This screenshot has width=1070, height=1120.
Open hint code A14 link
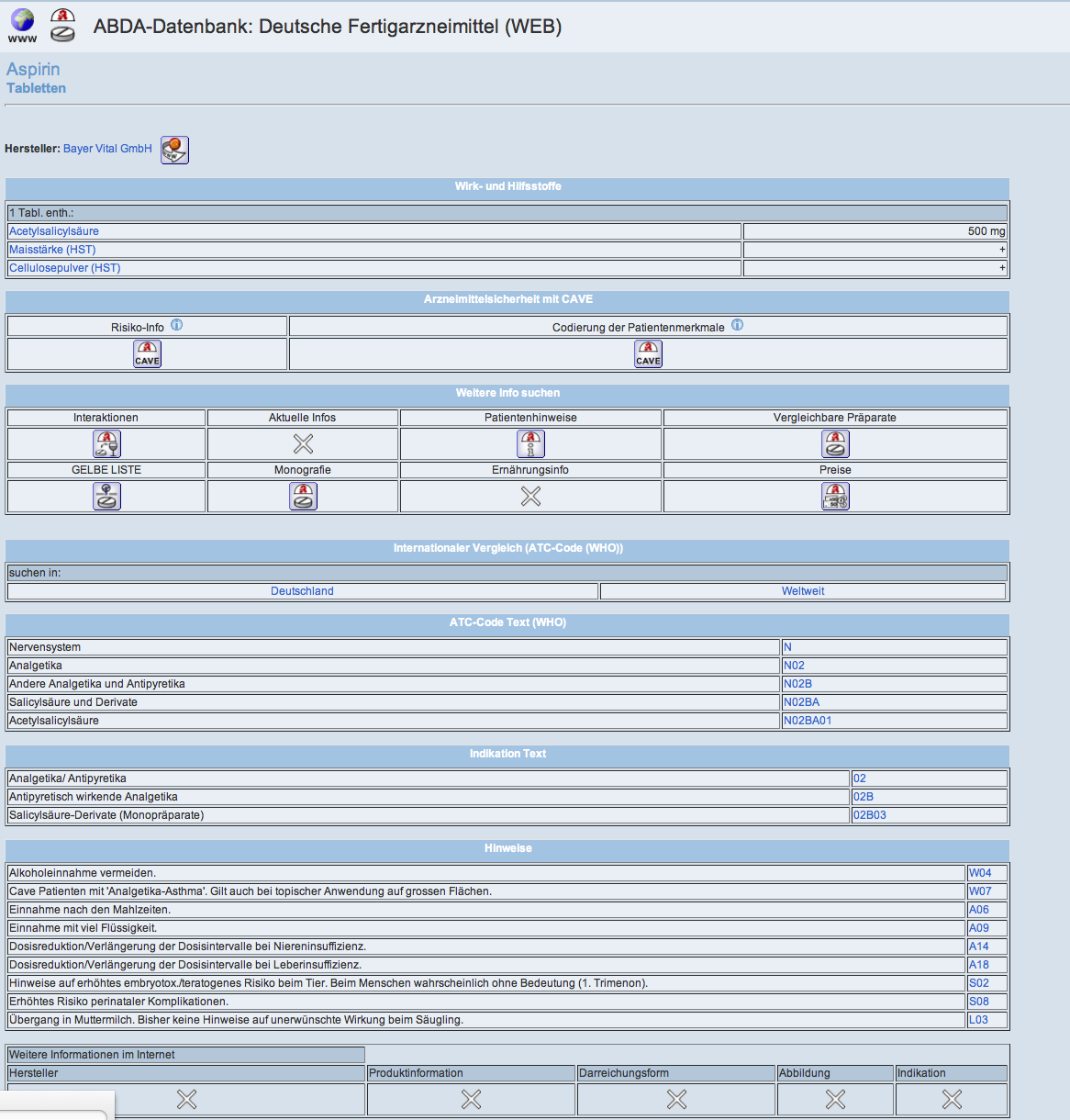pyautogui.click(x=979, y=946)
